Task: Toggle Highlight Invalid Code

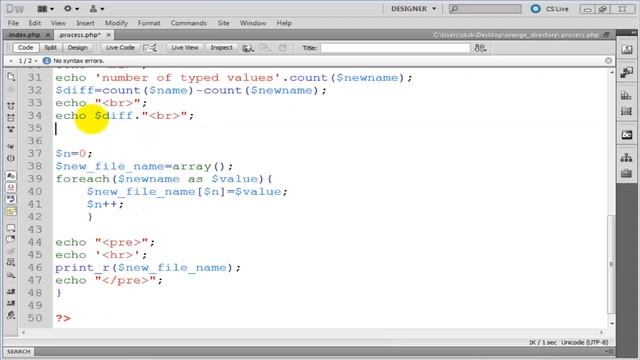Action: point(11,187)
